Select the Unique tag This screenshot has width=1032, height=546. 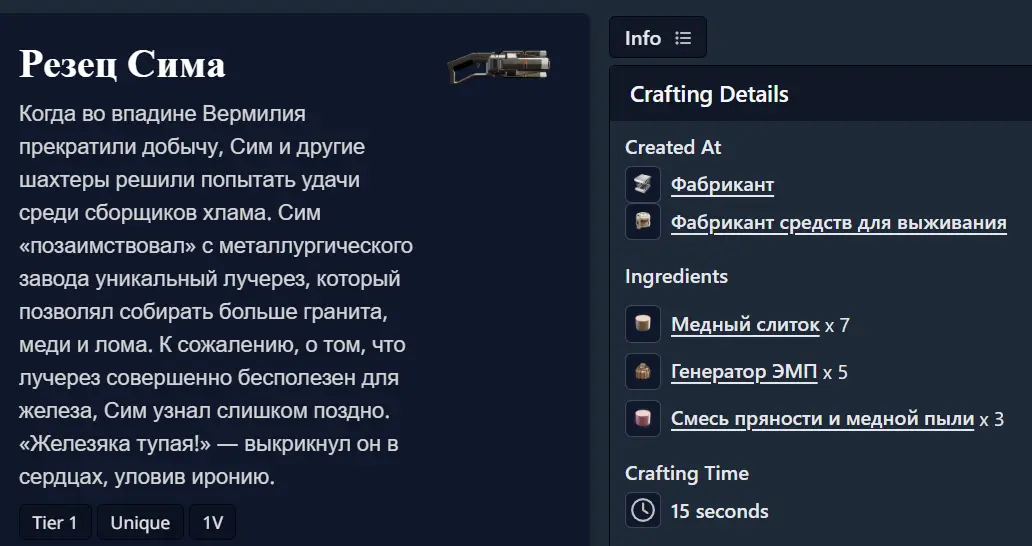point(140,522)
